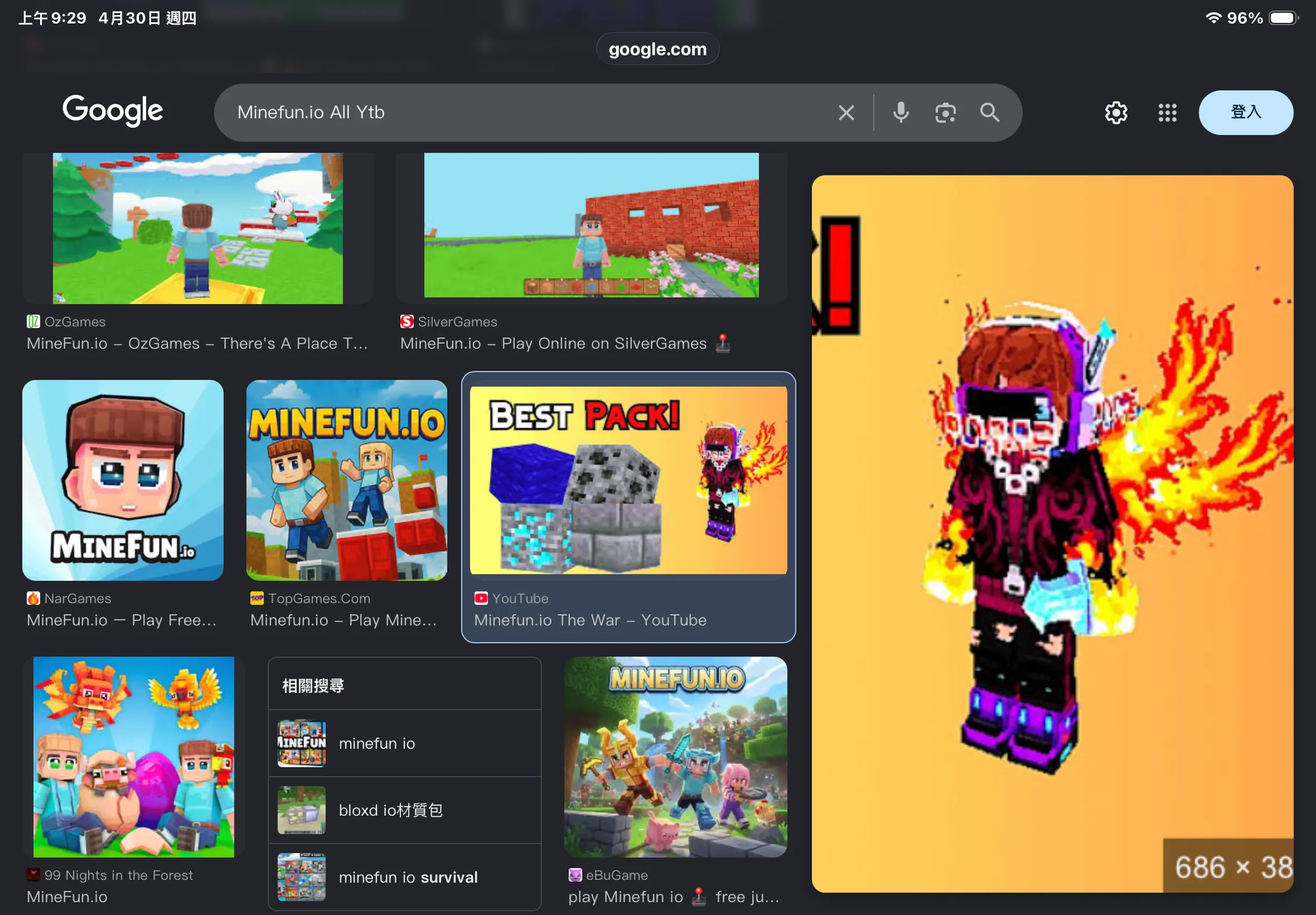Tap the battery indicator icon

click(1283, 18)
